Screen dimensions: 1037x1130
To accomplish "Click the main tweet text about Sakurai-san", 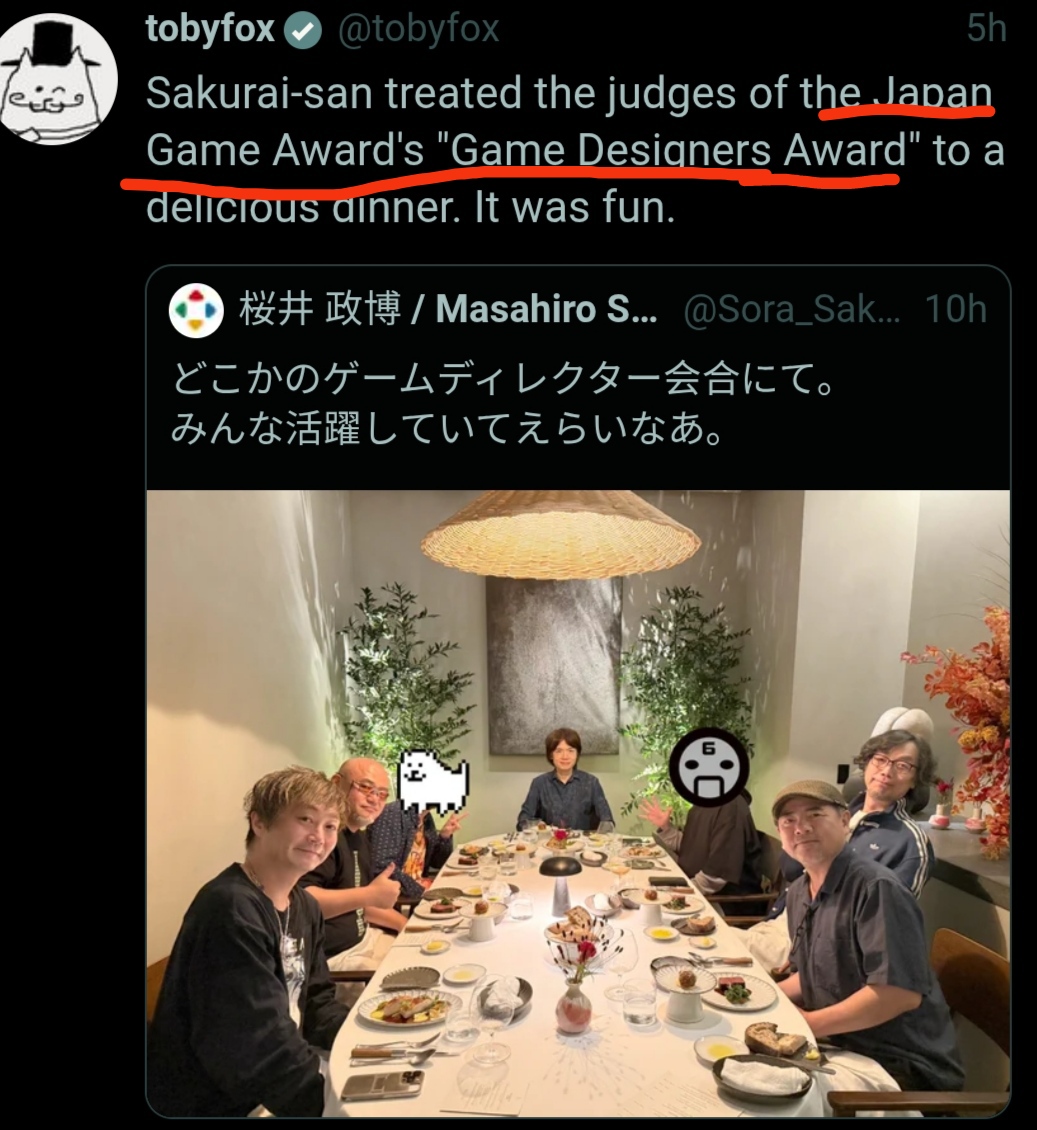I will 575,150.
